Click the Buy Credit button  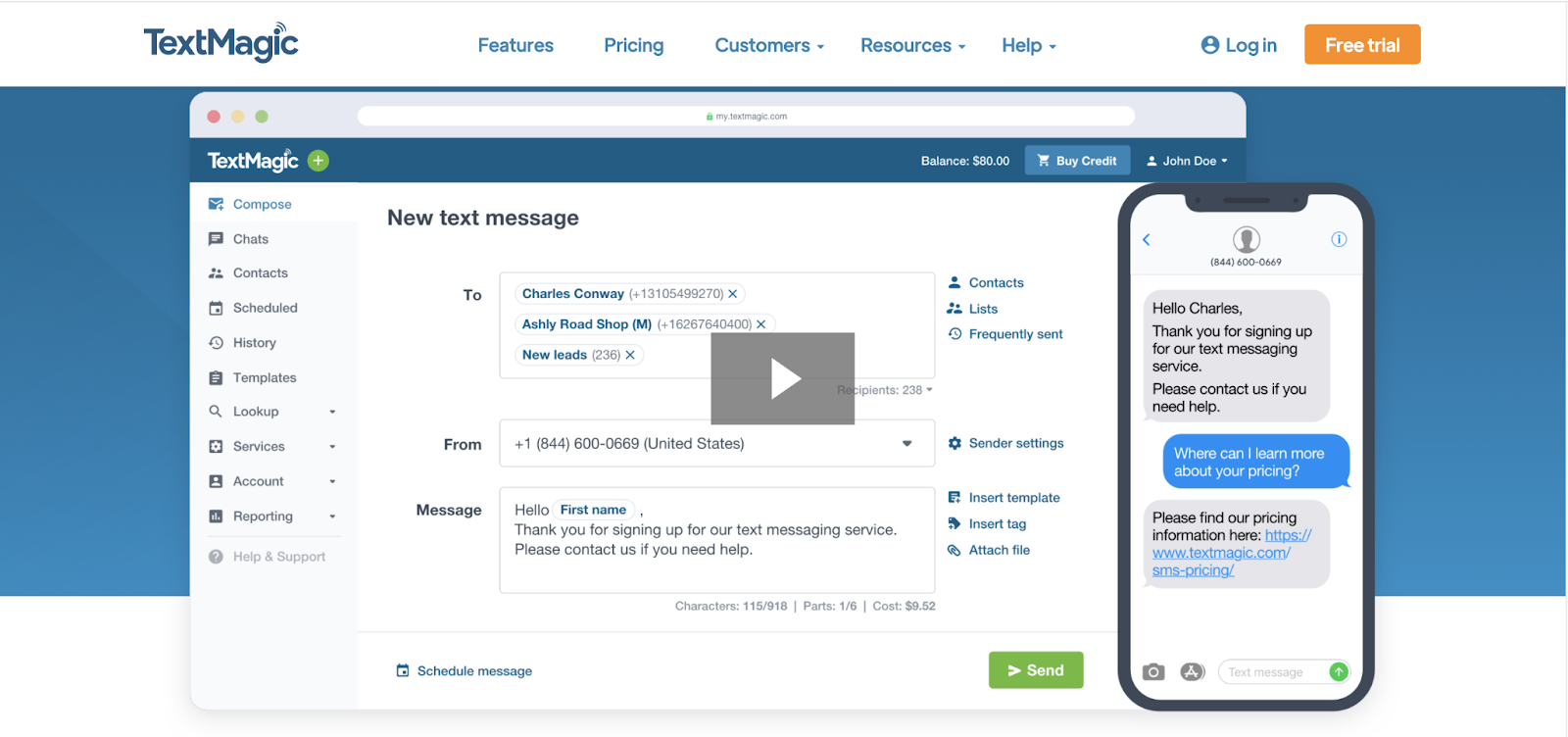1077,161
